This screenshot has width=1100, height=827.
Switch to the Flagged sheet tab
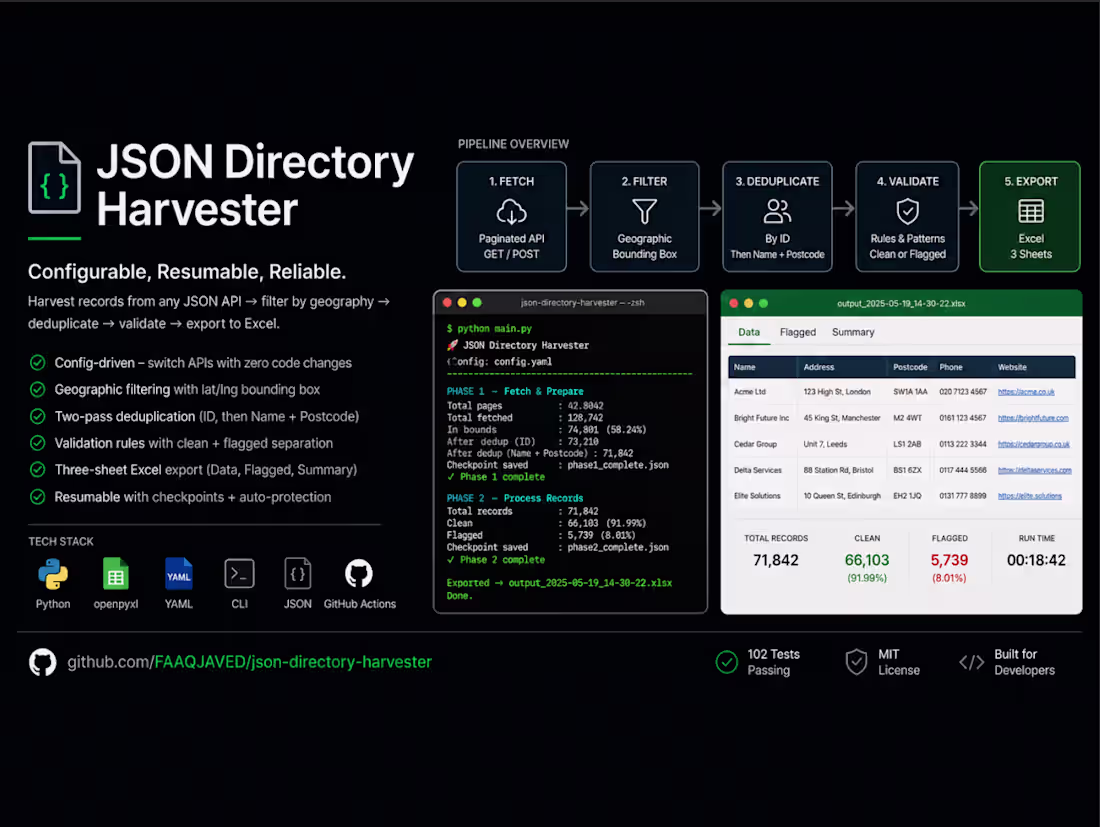point(798,332)
